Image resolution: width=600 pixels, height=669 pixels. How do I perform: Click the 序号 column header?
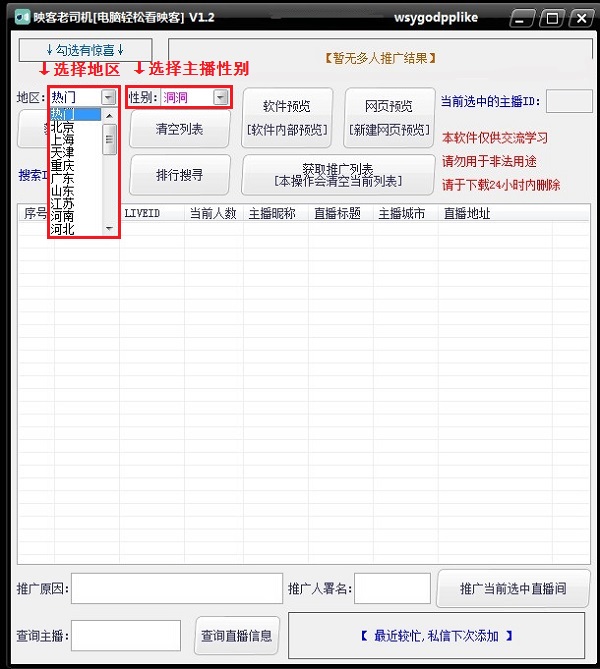click(36, 213)
